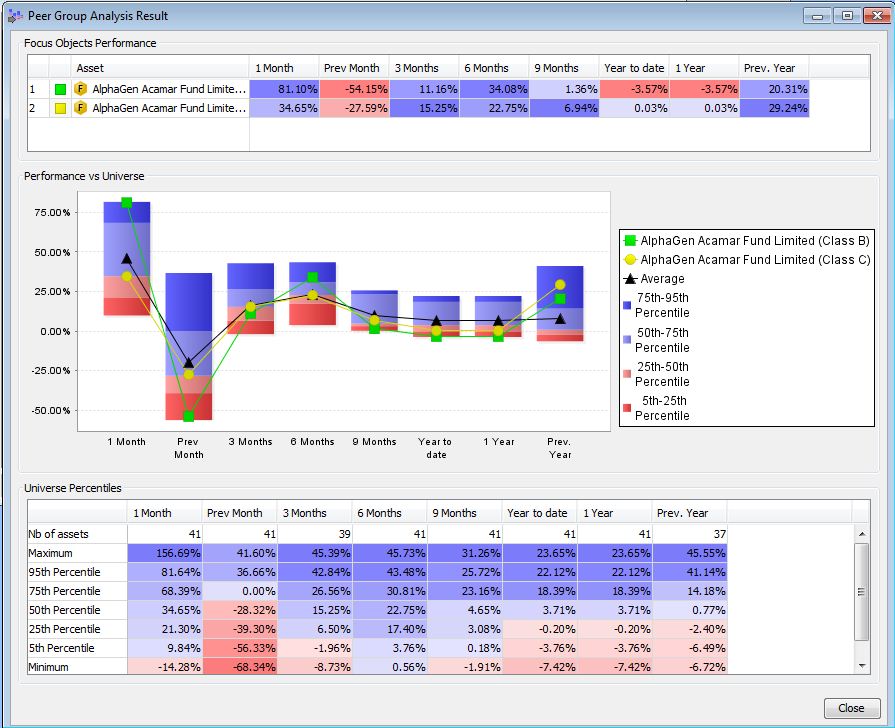
Task: Click the 5th-25th Percentile legend swatch
Action: (x=627, y=408)
